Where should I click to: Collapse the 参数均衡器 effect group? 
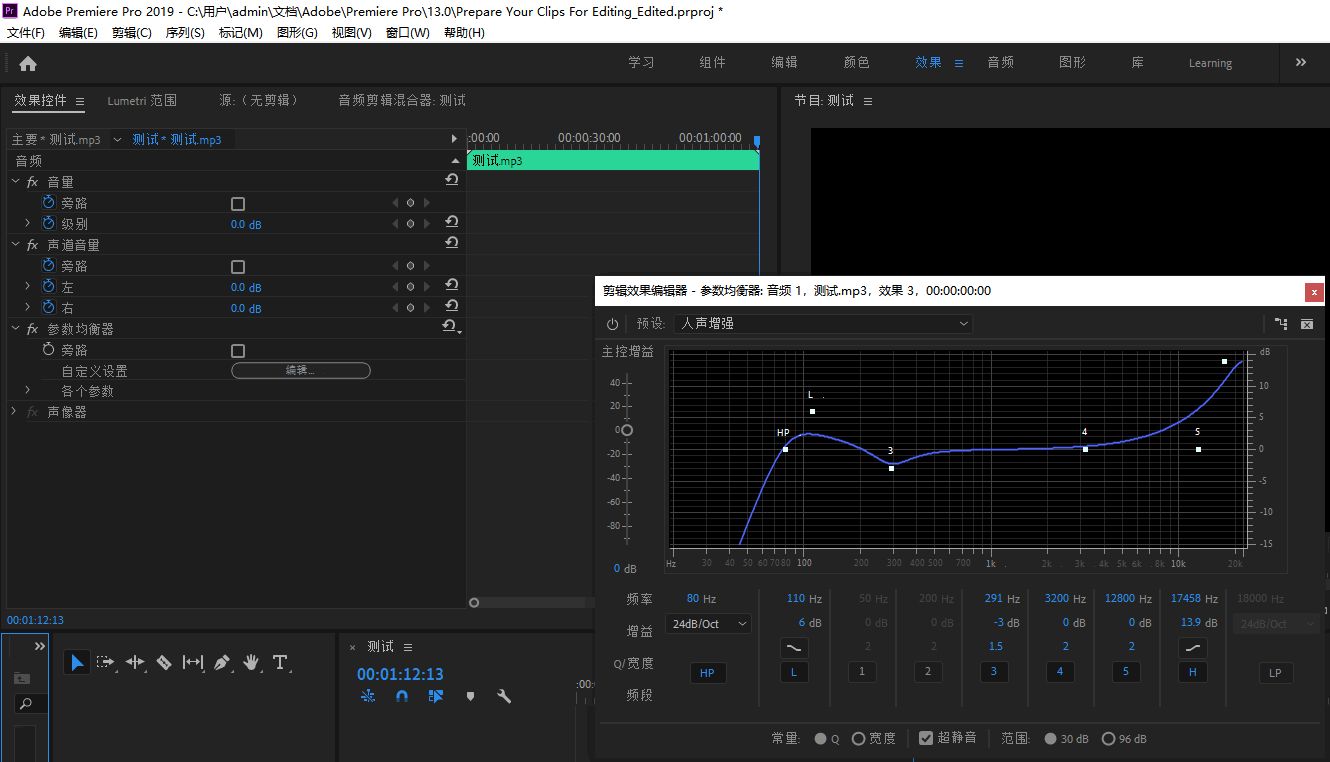click(15, 328)
